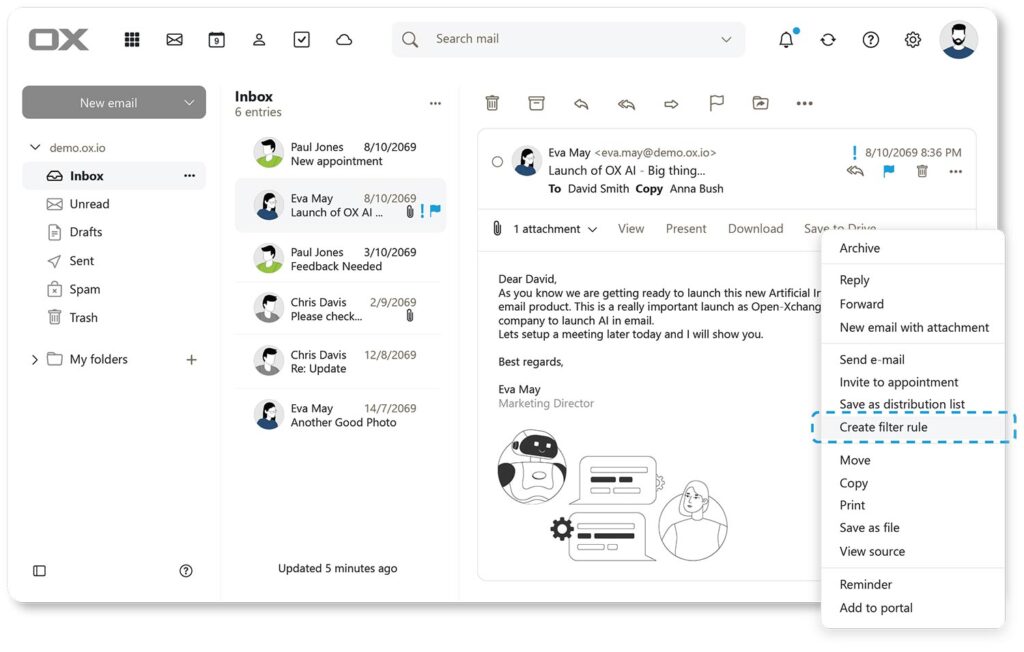The height and width of the screenshot is (652, 1024).
Task: Click the Reply all toolbar icon
Action: (x=626, y=103)
